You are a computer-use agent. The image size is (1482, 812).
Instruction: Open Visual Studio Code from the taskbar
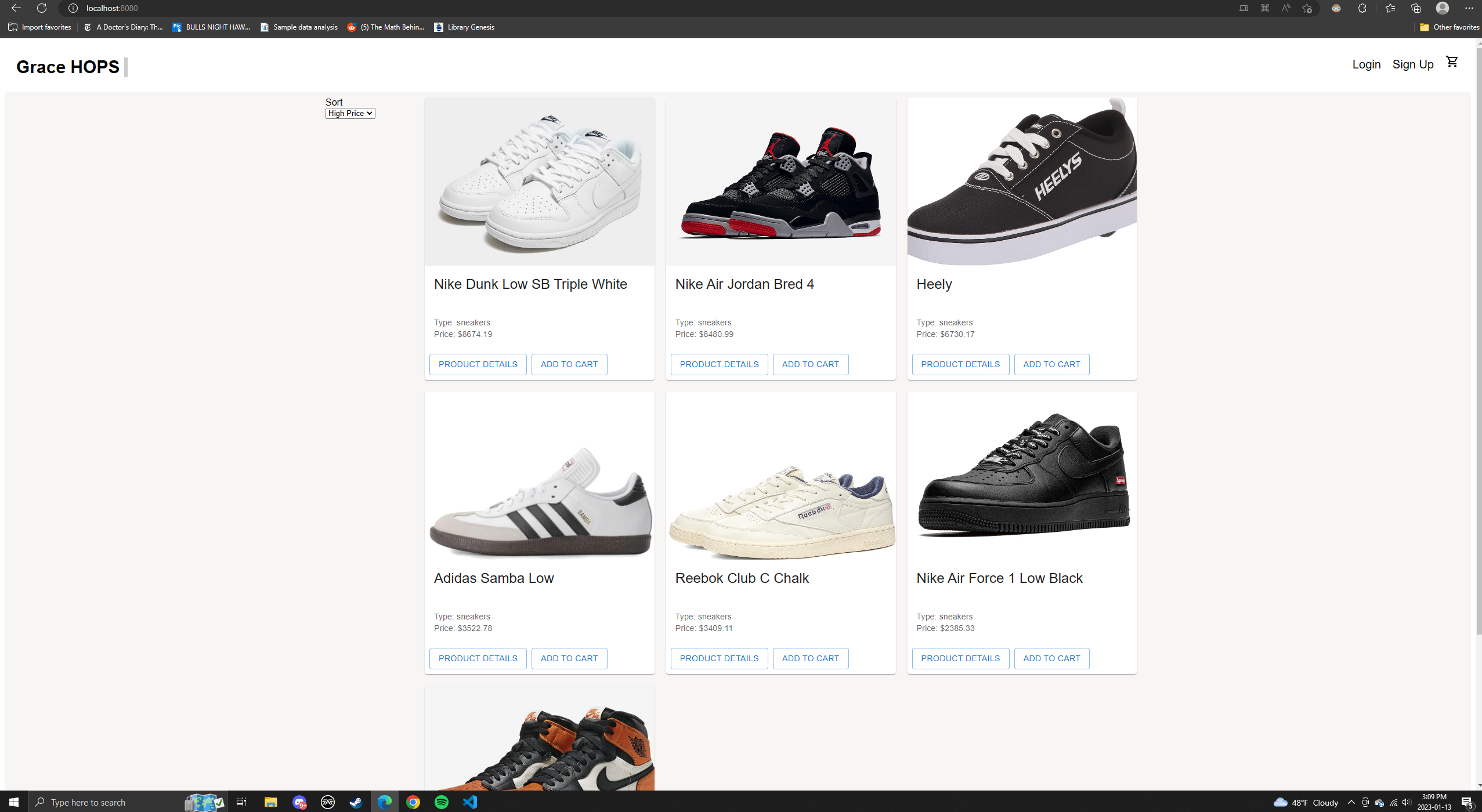(470, 802)
